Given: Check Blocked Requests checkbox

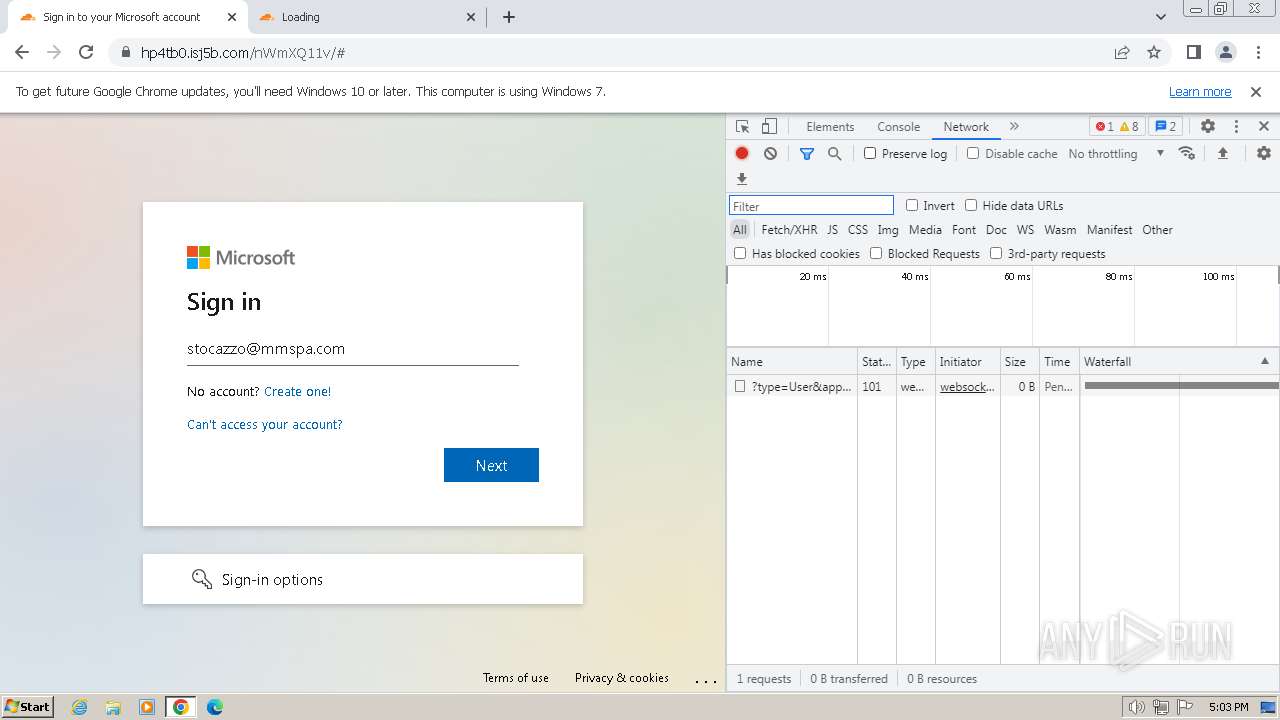Looking at the screenshot, I should pos(876,253).
